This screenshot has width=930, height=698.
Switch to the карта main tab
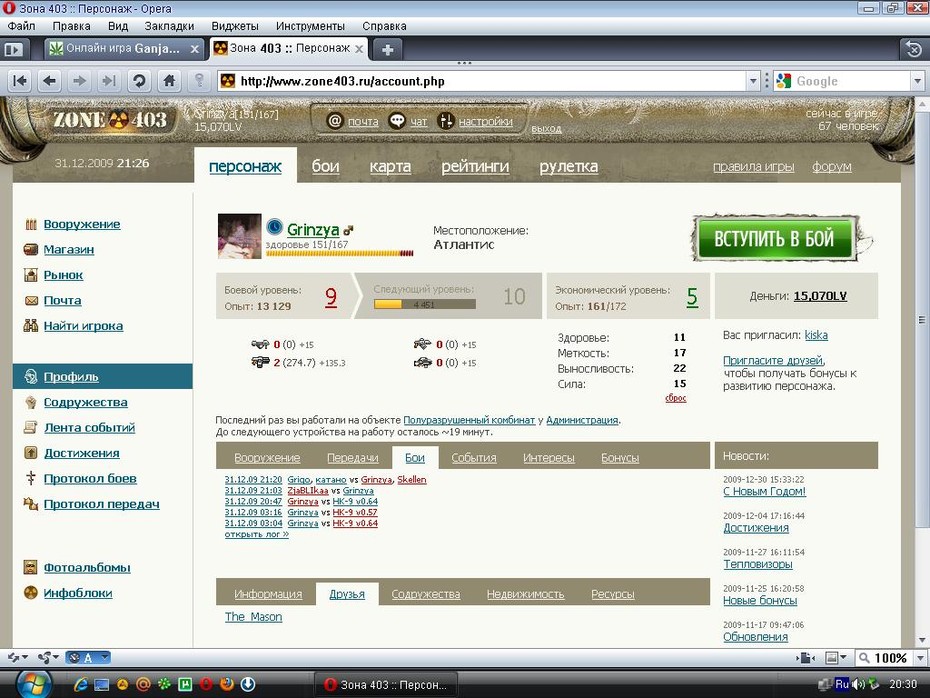coord(390,167)
